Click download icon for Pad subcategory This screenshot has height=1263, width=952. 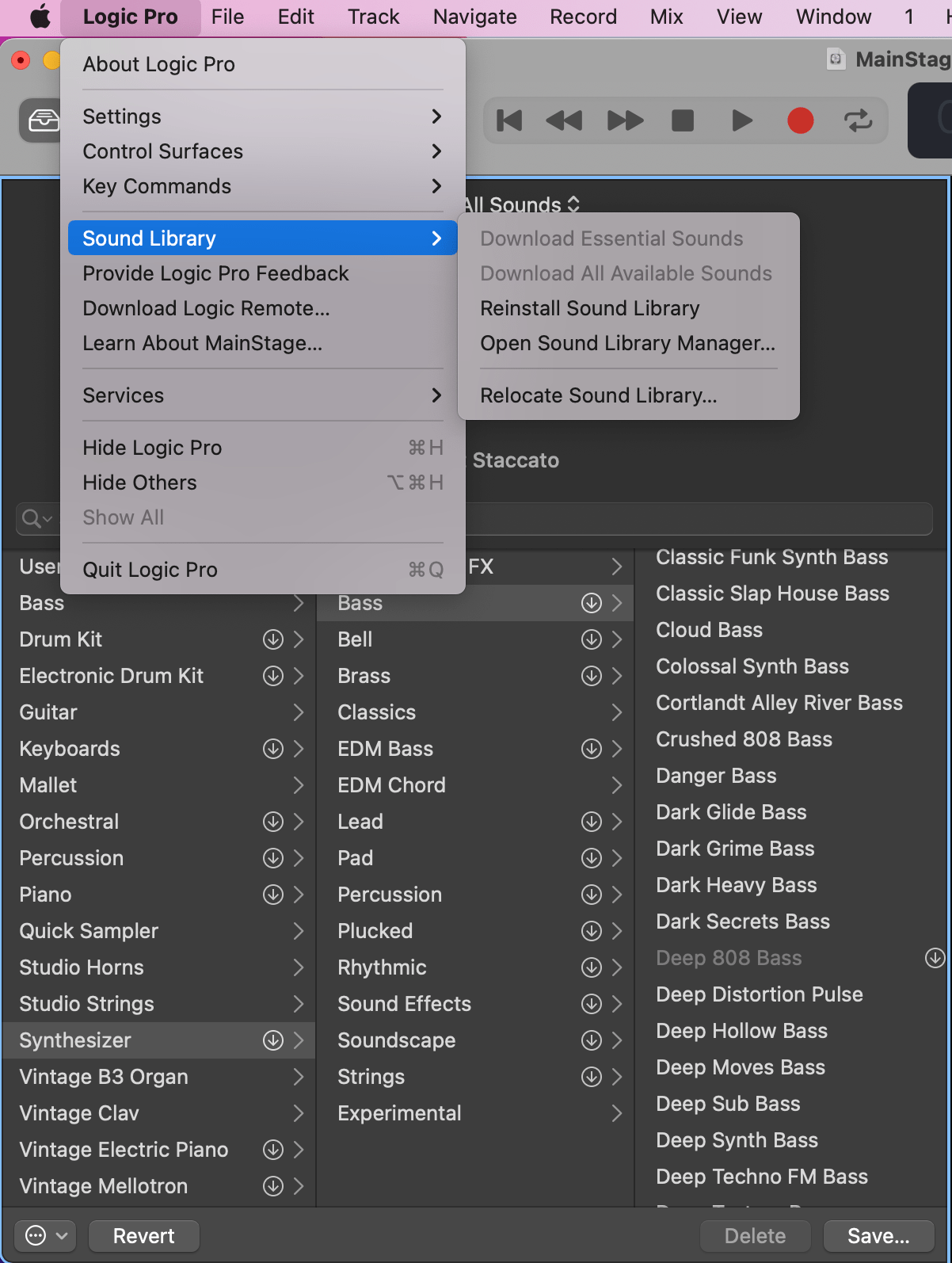[592, 858]
